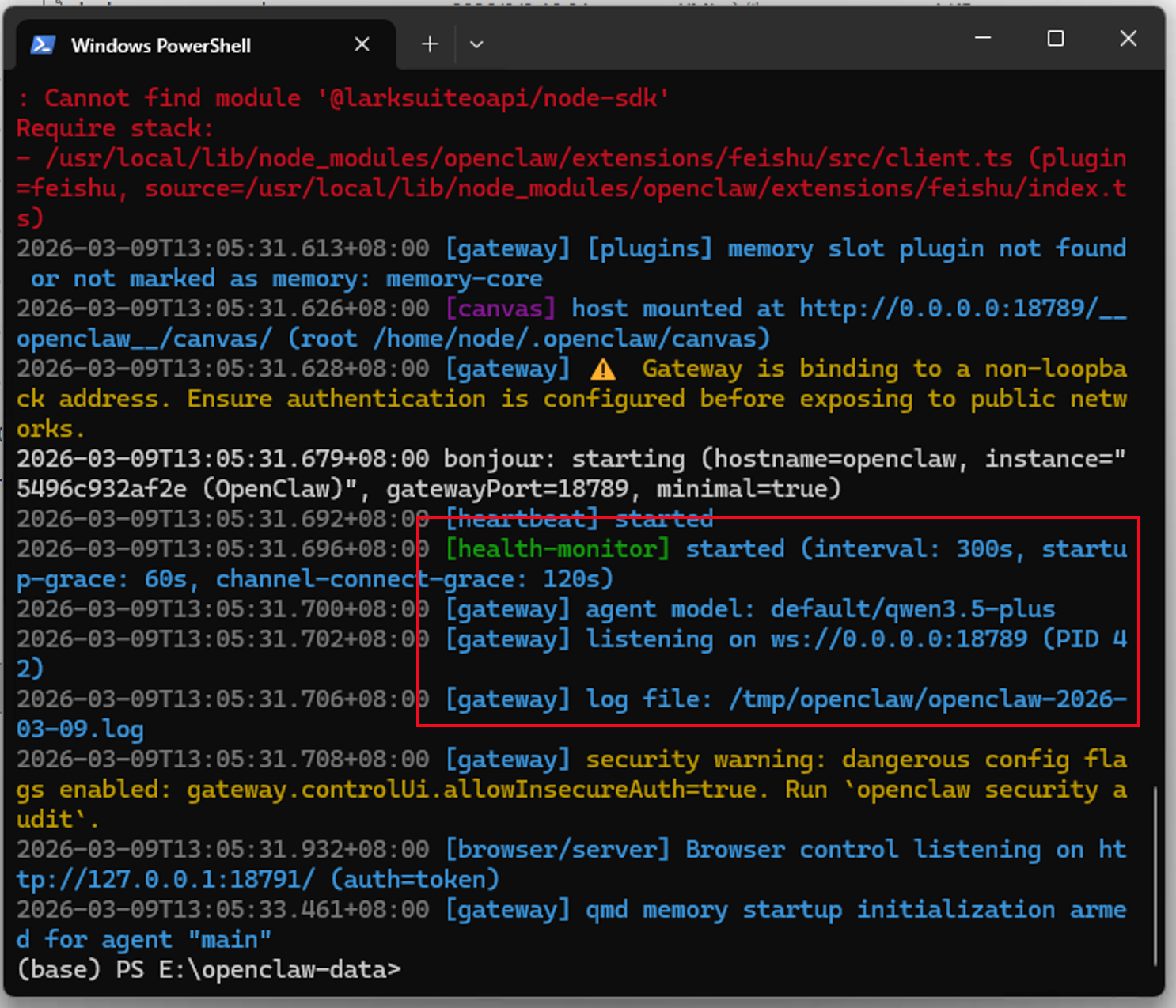The image size is (1176, 1008).
Task: Click the yellow warning triangle icon
Action: click(603, 369)
